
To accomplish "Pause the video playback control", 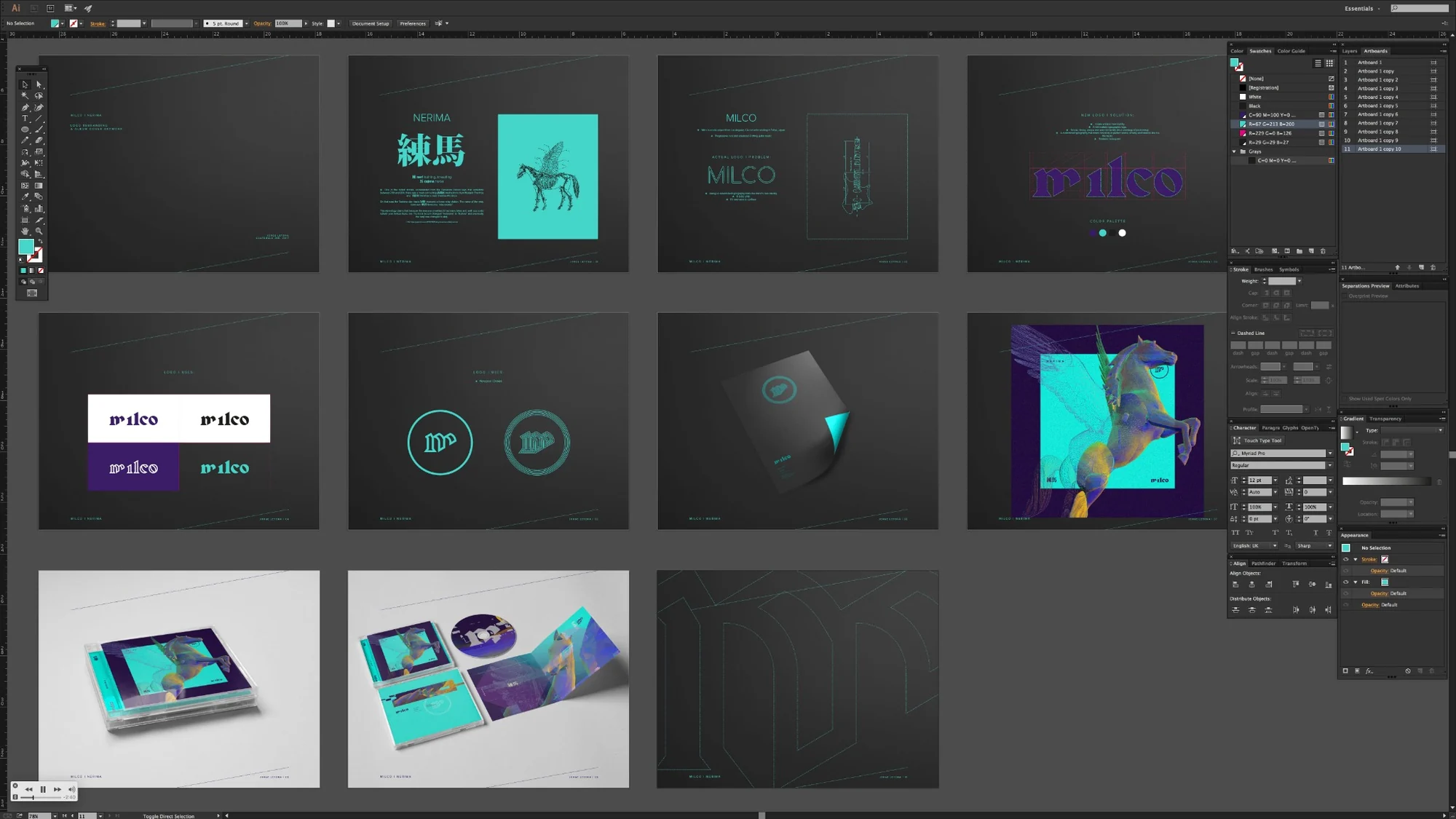I will [43, 789].
